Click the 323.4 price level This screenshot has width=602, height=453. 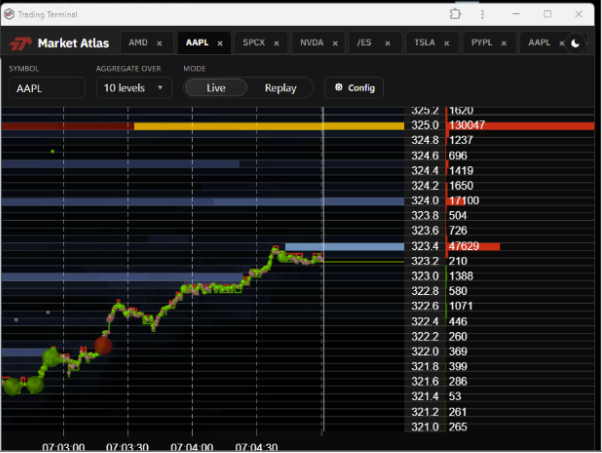point(425,246)
